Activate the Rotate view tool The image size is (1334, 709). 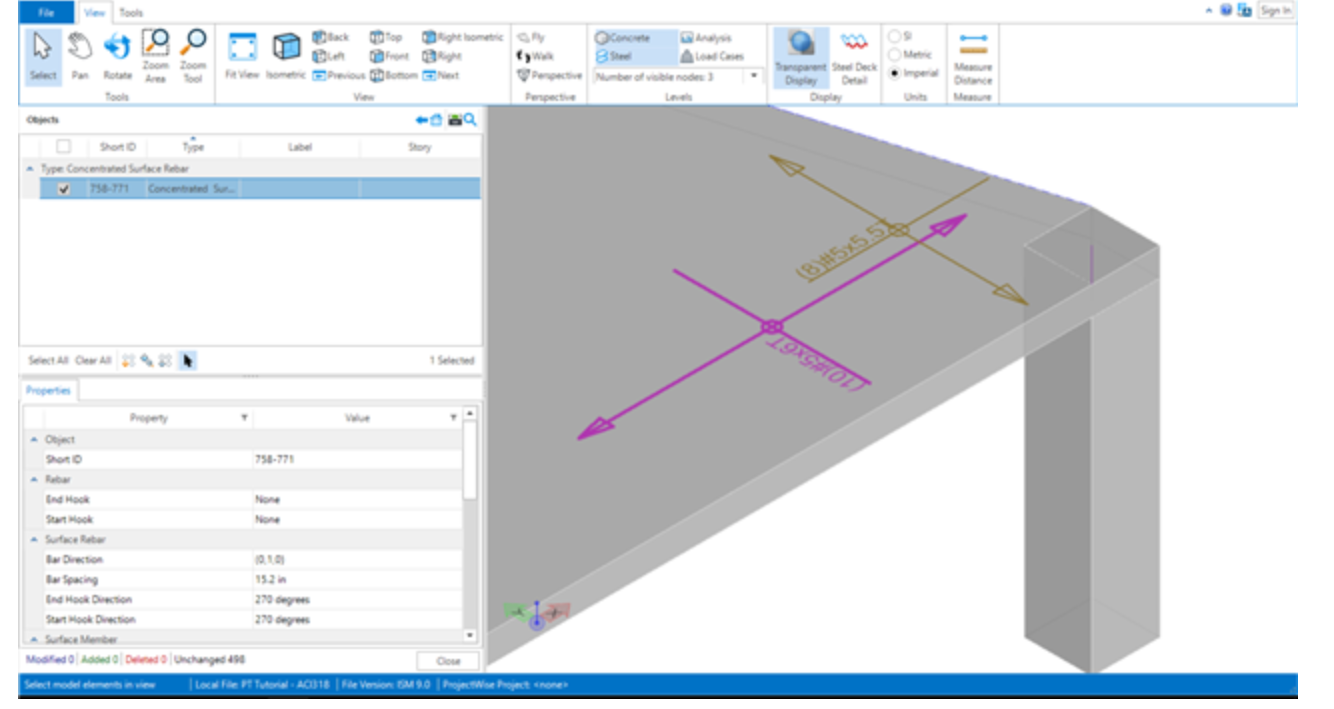click(x=118, y=53)
